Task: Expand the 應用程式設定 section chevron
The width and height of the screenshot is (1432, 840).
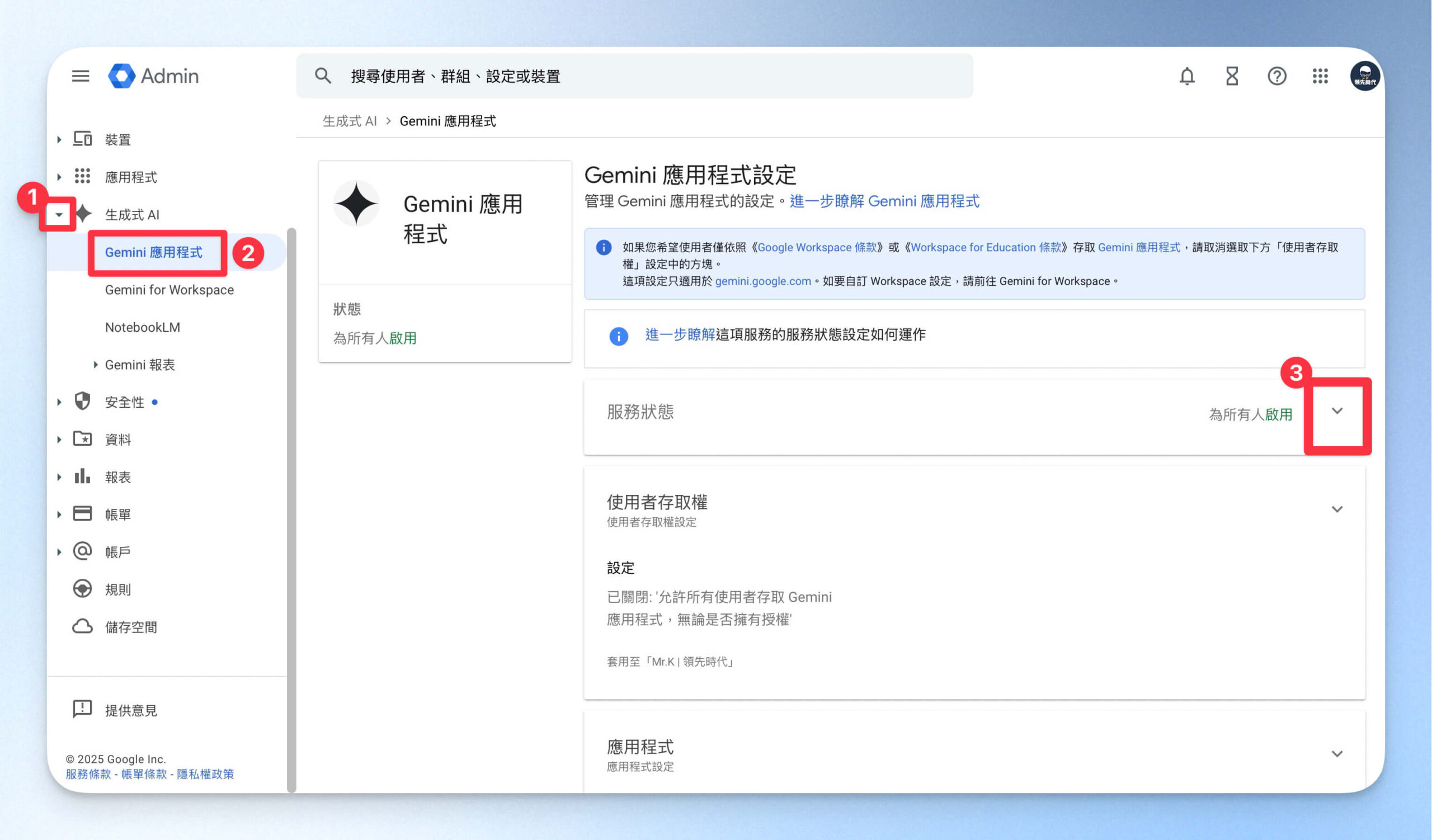Action: tap(1337, 754)
